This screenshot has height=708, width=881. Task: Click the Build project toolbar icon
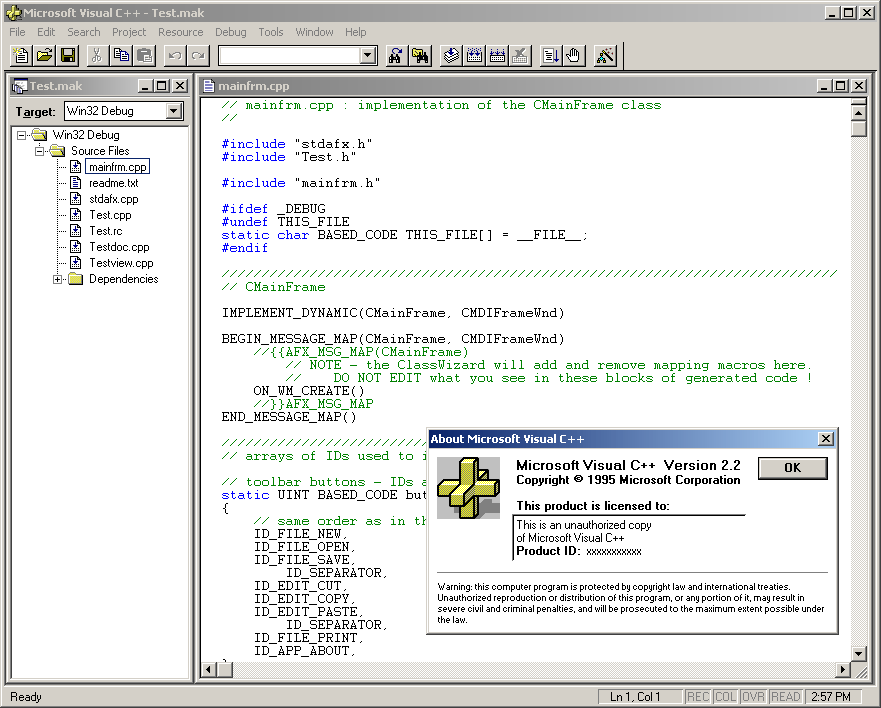click(474, 56)
